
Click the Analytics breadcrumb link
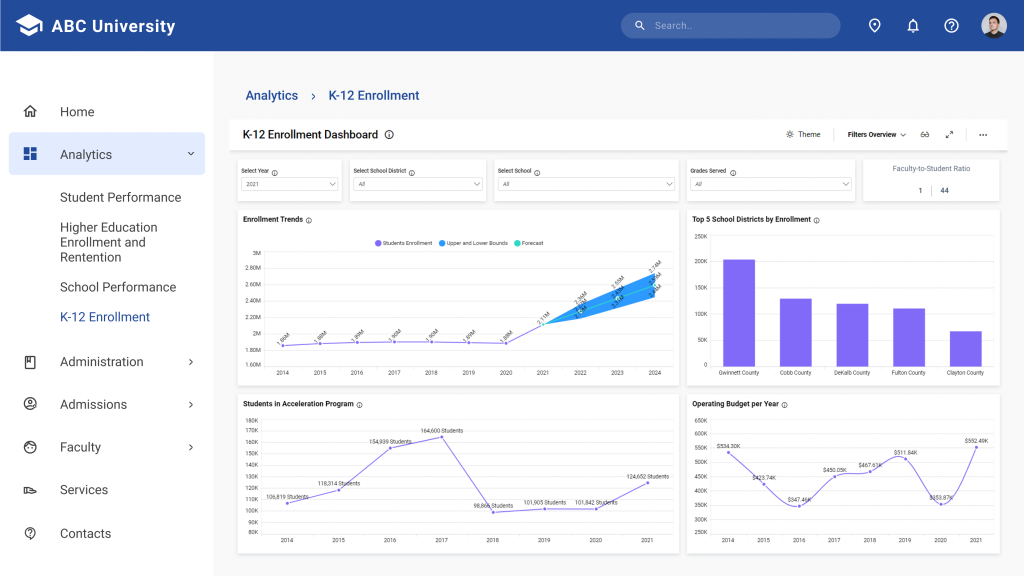point(272,95)
